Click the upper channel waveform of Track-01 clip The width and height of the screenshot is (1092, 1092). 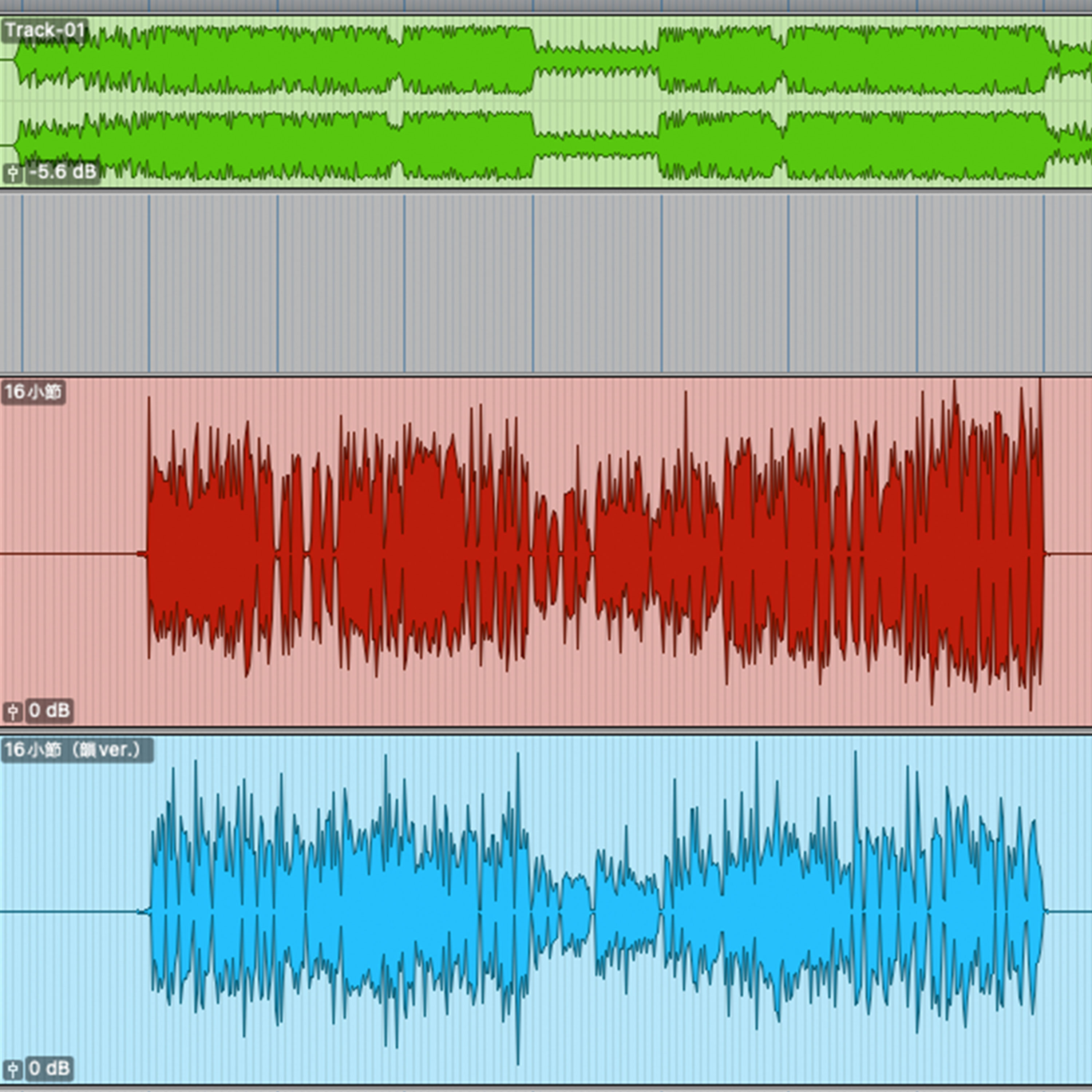click(x=282, y=59)
